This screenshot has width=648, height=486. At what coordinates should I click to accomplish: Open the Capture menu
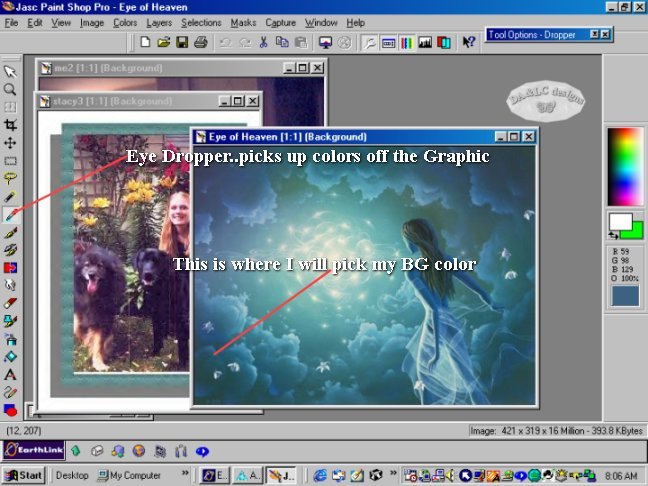[x=281, y=23]
